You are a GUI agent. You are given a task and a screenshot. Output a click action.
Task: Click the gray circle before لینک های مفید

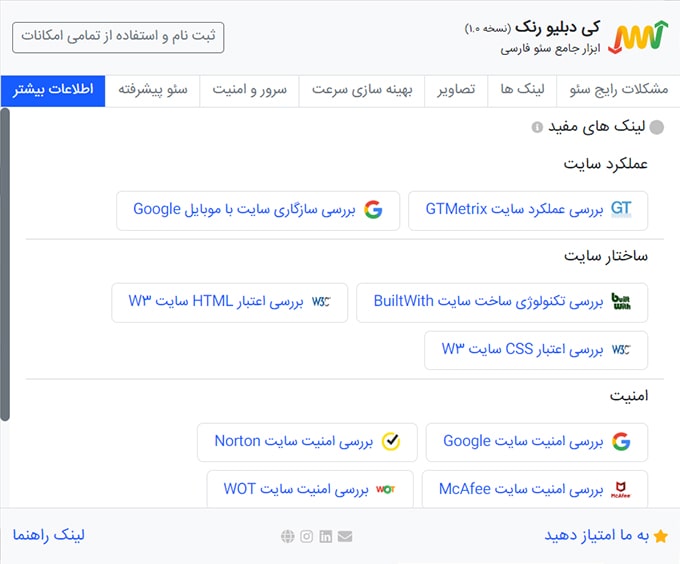tap(657, 127)
